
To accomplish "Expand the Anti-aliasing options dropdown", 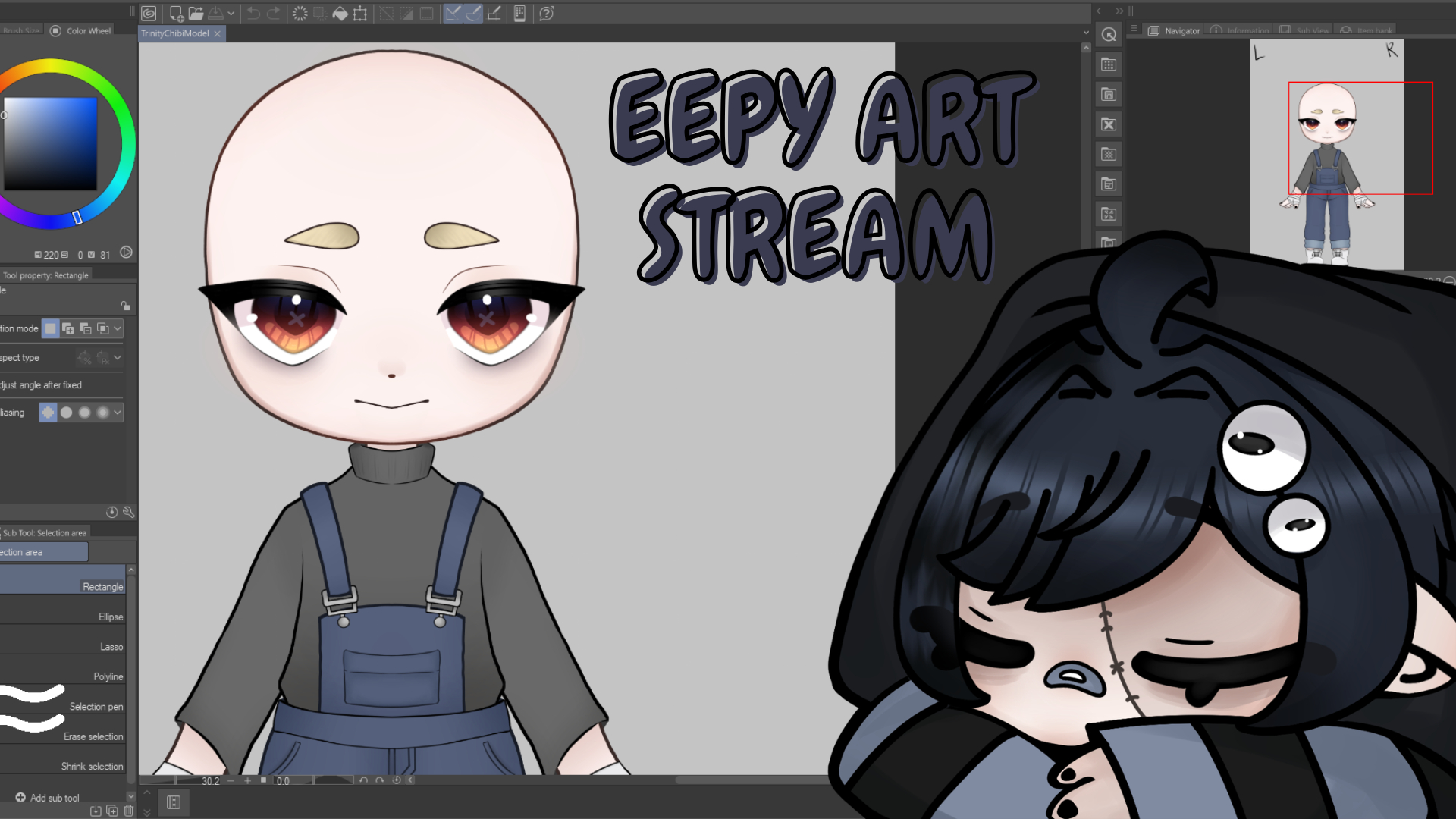I will tap(118, 413).
